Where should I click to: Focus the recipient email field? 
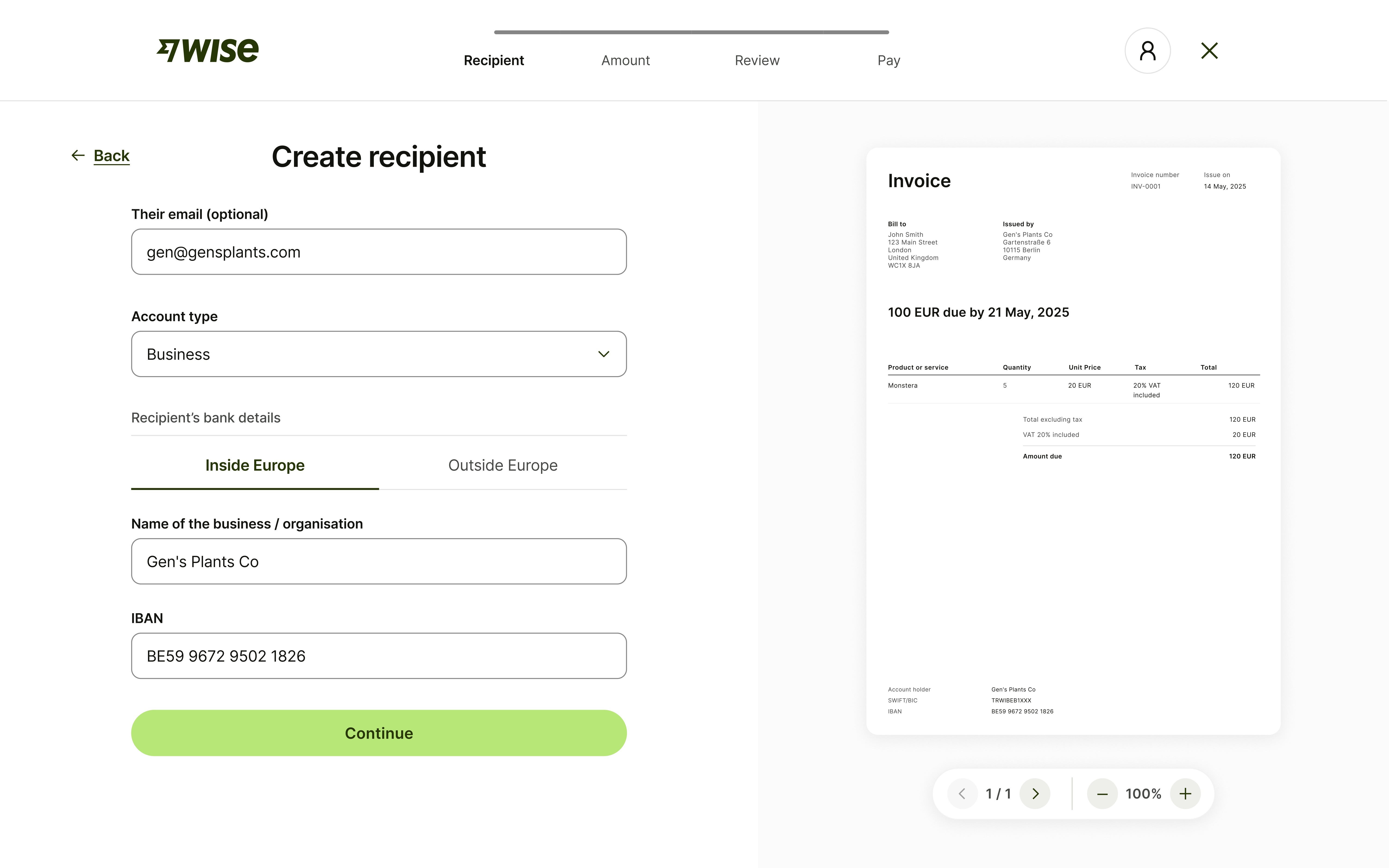[379, 252]
